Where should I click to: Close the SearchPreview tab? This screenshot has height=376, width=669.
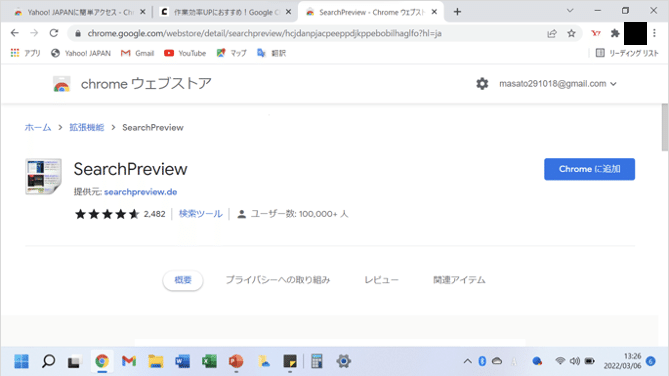(434, 12)
